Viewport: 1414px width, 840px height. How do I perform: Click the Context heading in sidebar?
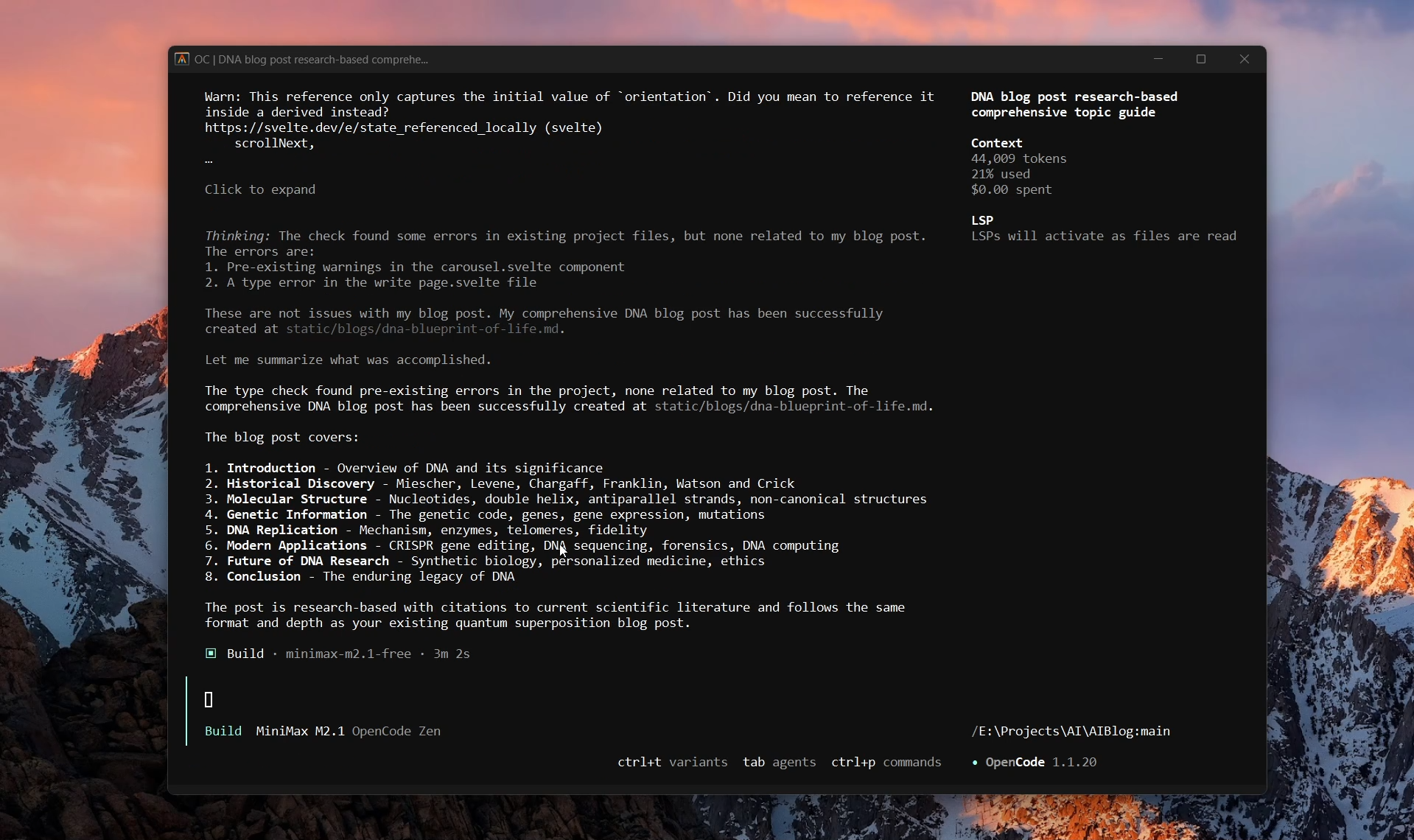[x=996, y=143]
